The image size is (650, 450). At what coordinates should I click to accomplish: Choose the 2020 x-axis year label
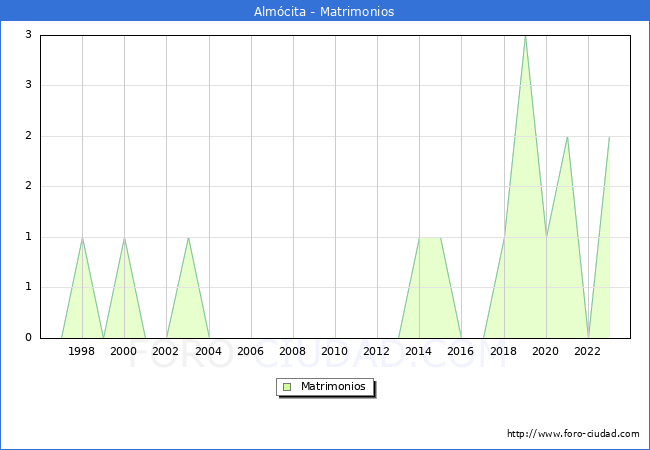tap(546, 352)
